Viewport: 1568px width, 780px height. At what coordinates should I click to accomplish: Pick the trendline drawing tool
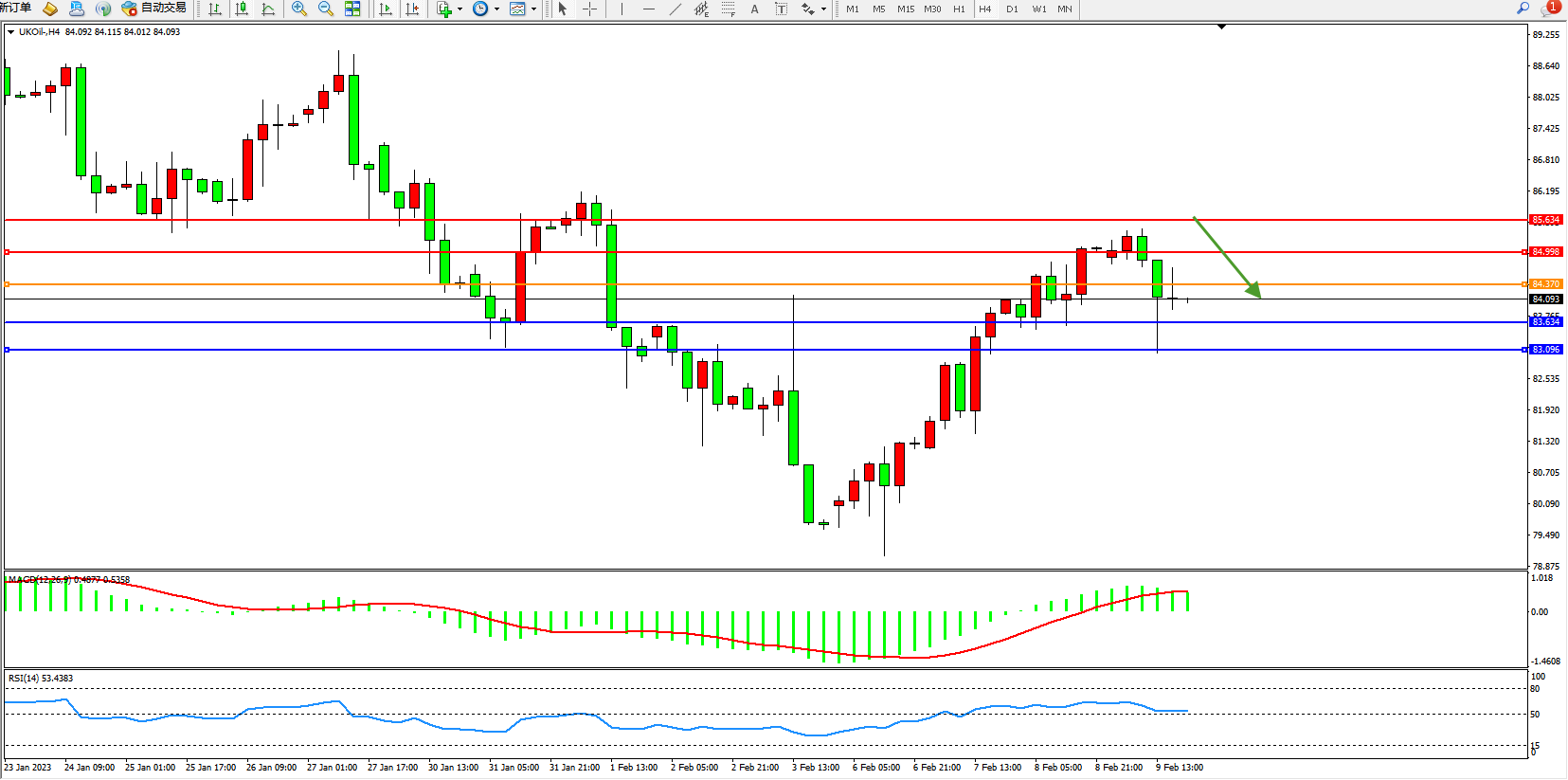pos(675,9)
